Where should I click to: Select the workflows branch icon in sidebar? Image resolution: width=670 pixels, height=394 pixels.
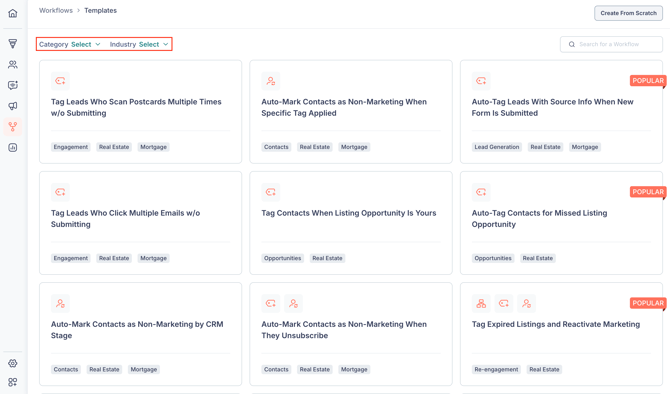(x=13, y=126)
